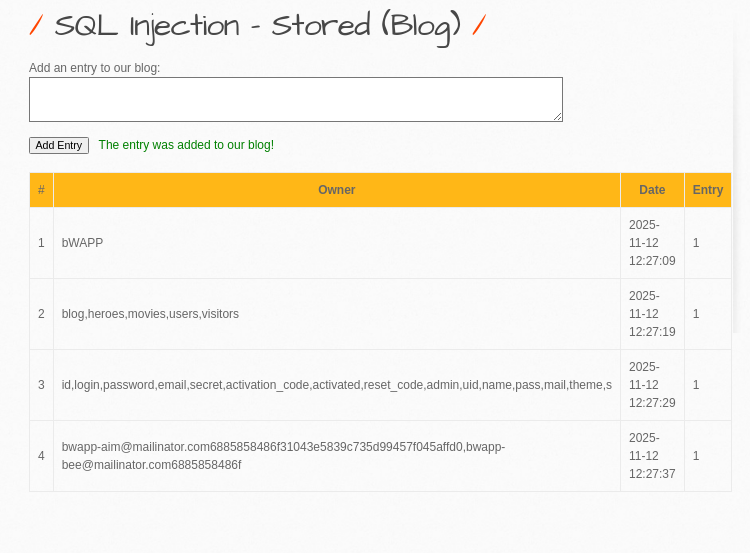The image size is (750, 553).
Task: Click the 12:27:29 date cell
Action: tap(652, 385)
